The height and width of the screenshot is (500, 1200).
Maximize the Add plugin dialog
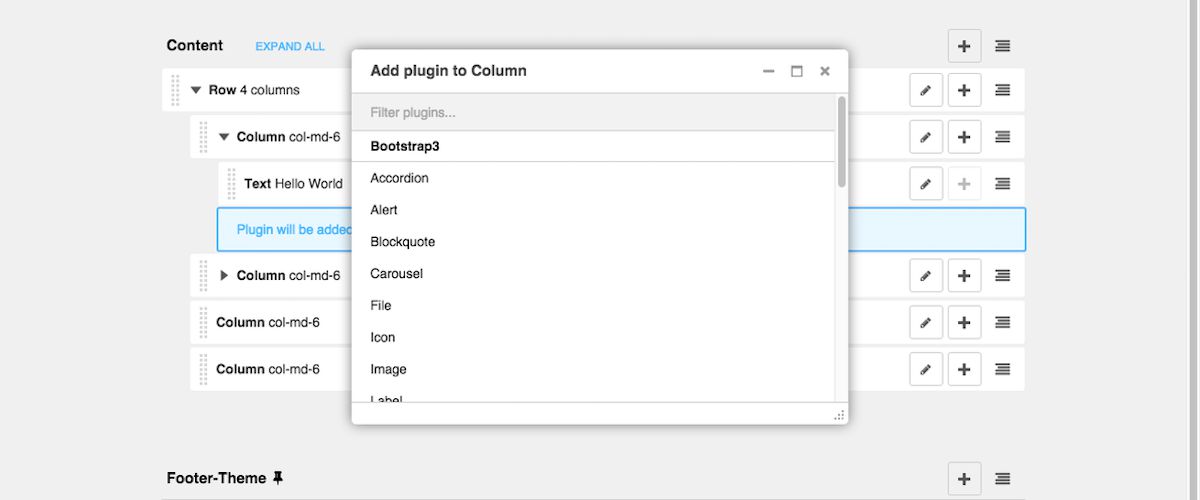pyautogui.click(x=797, y=71)
